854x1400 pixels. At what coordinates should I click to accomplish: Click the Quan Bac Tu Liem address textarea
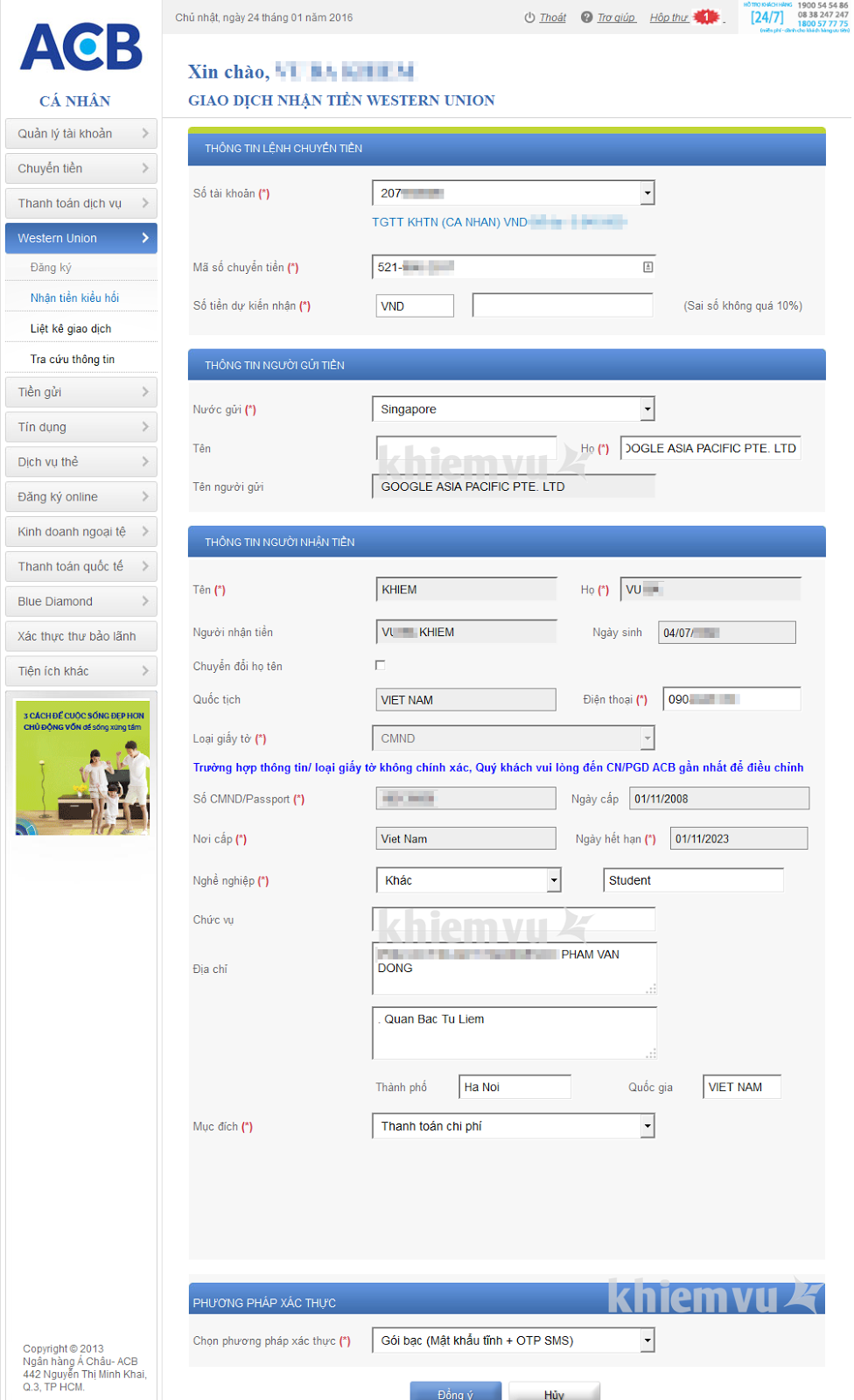(514, 1033)
